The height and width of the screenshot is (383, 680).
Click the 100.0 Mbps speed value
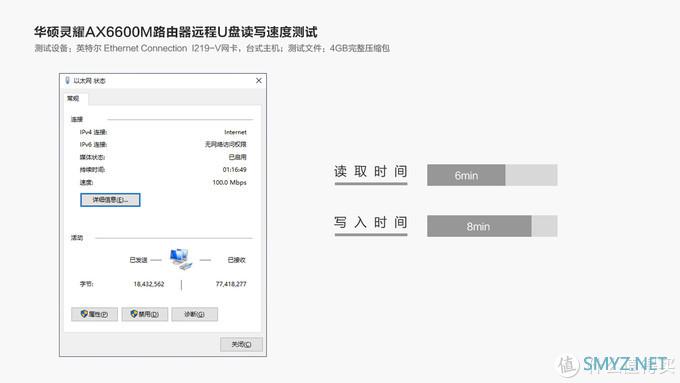pyautogui.click(x=229, y=183)
